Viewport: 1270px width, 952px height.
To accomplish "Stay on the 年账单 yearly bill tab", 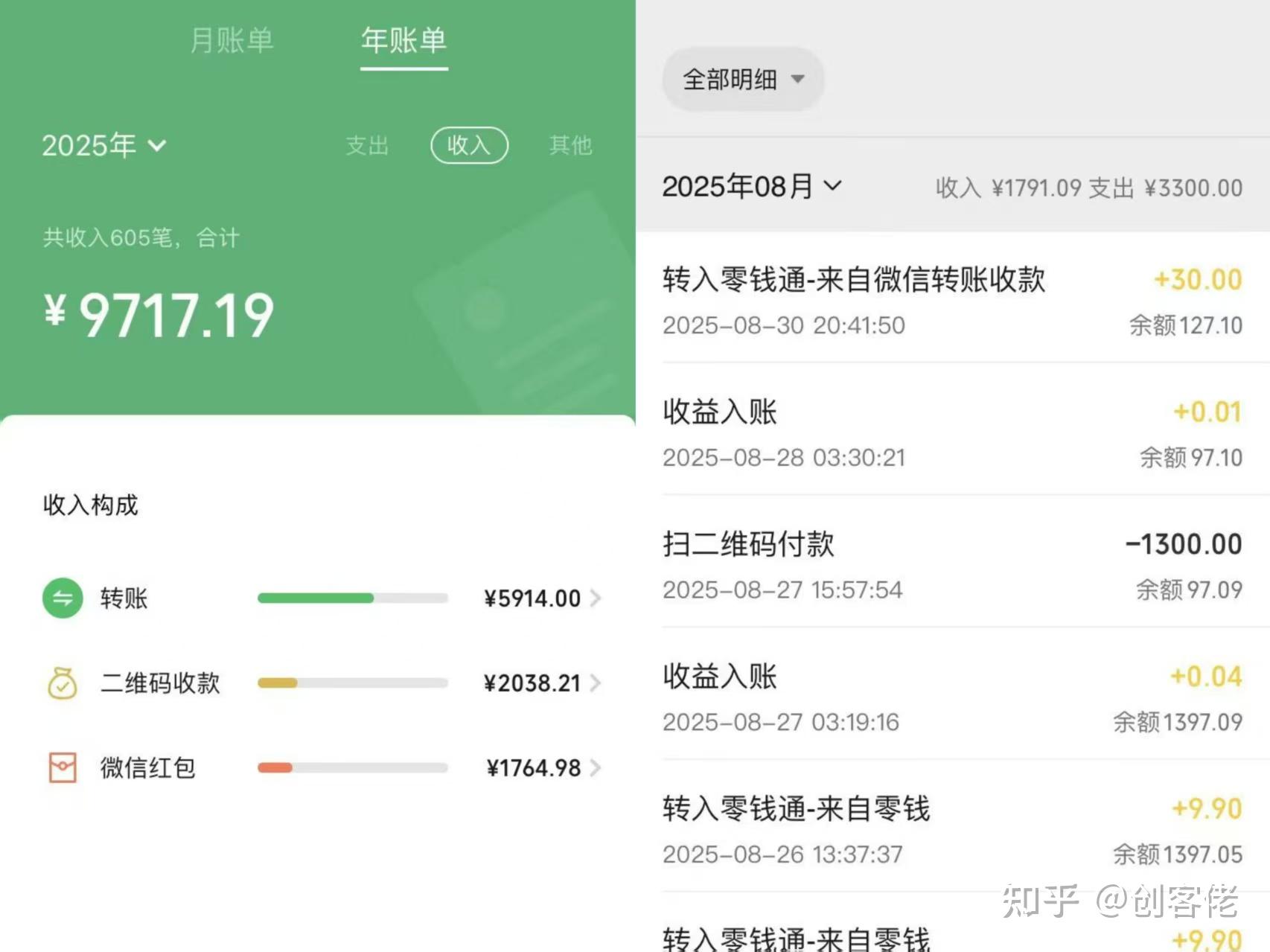I will point(403,41).
